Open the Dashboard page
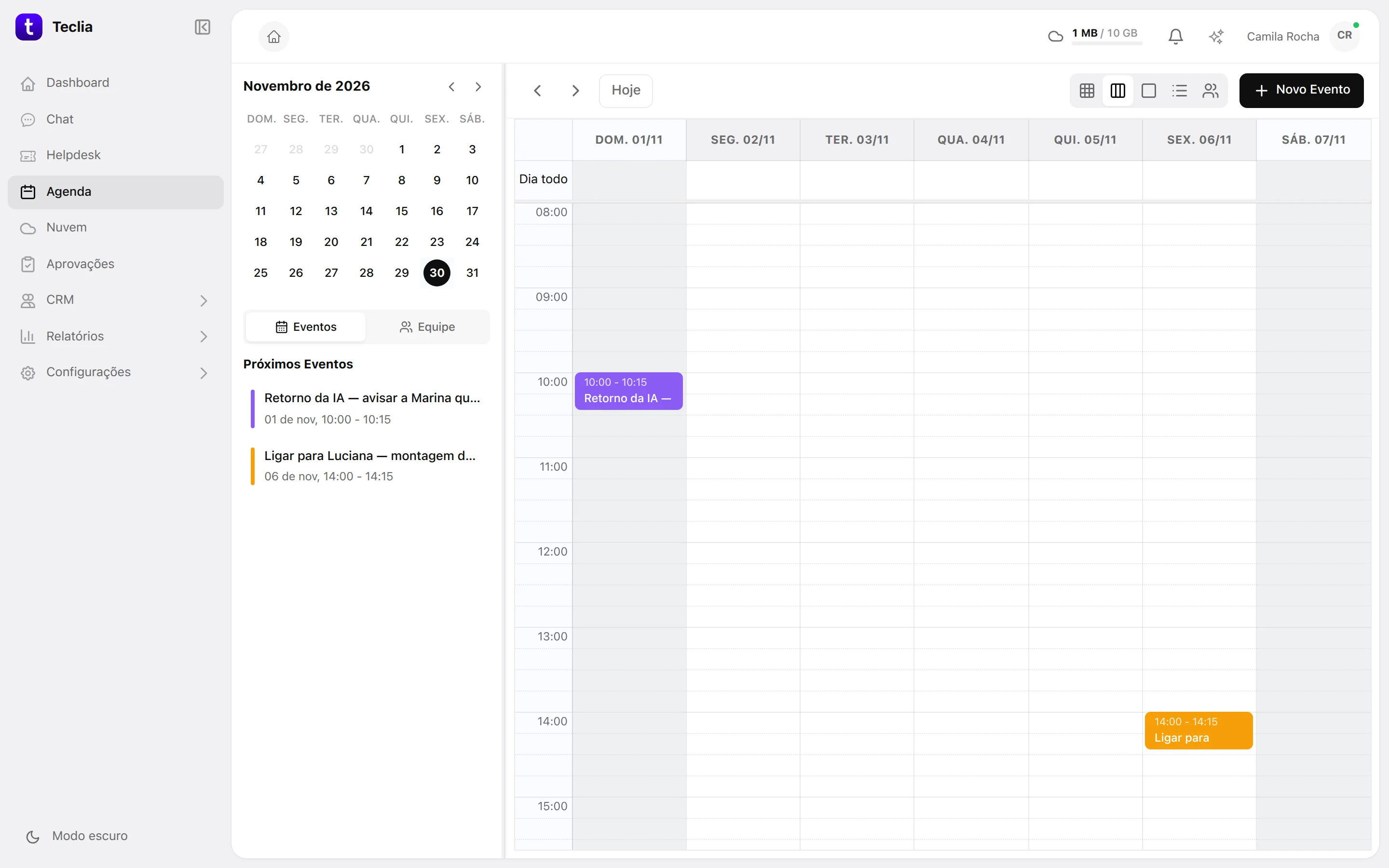The image size is (1389, 868). tap(115, 82)
